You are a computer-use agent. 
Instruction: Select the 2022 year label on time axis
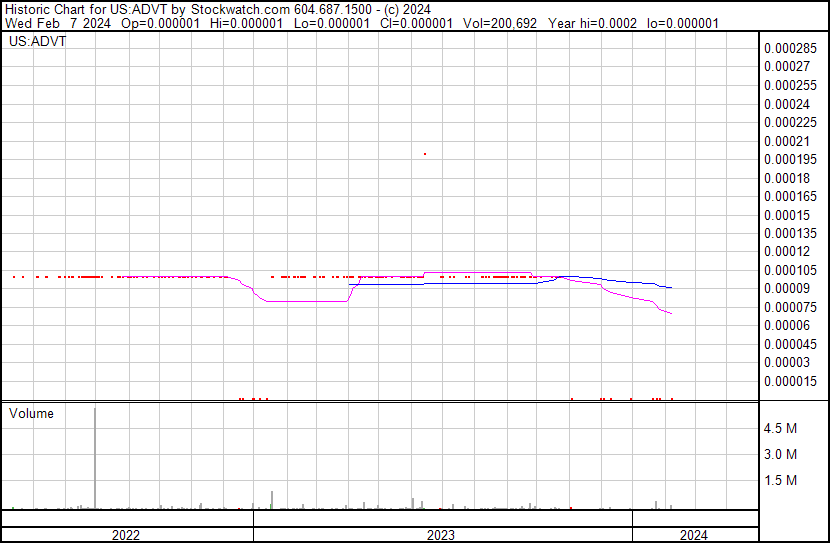click(x=126, y=535)
